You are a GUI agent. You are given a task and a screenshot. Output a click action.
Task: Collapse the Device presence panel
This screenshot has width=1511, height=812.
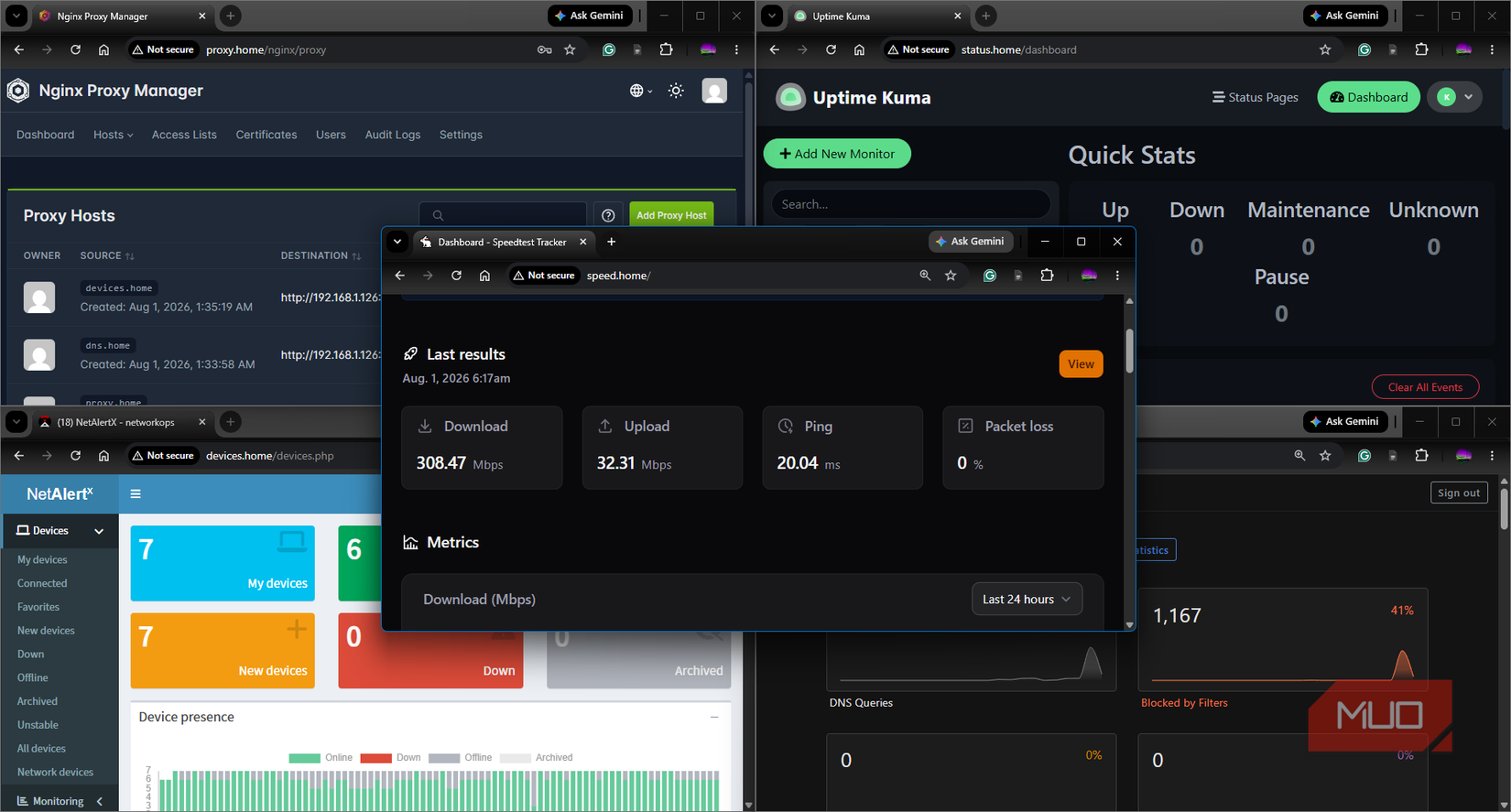click(x=714, y=717)
